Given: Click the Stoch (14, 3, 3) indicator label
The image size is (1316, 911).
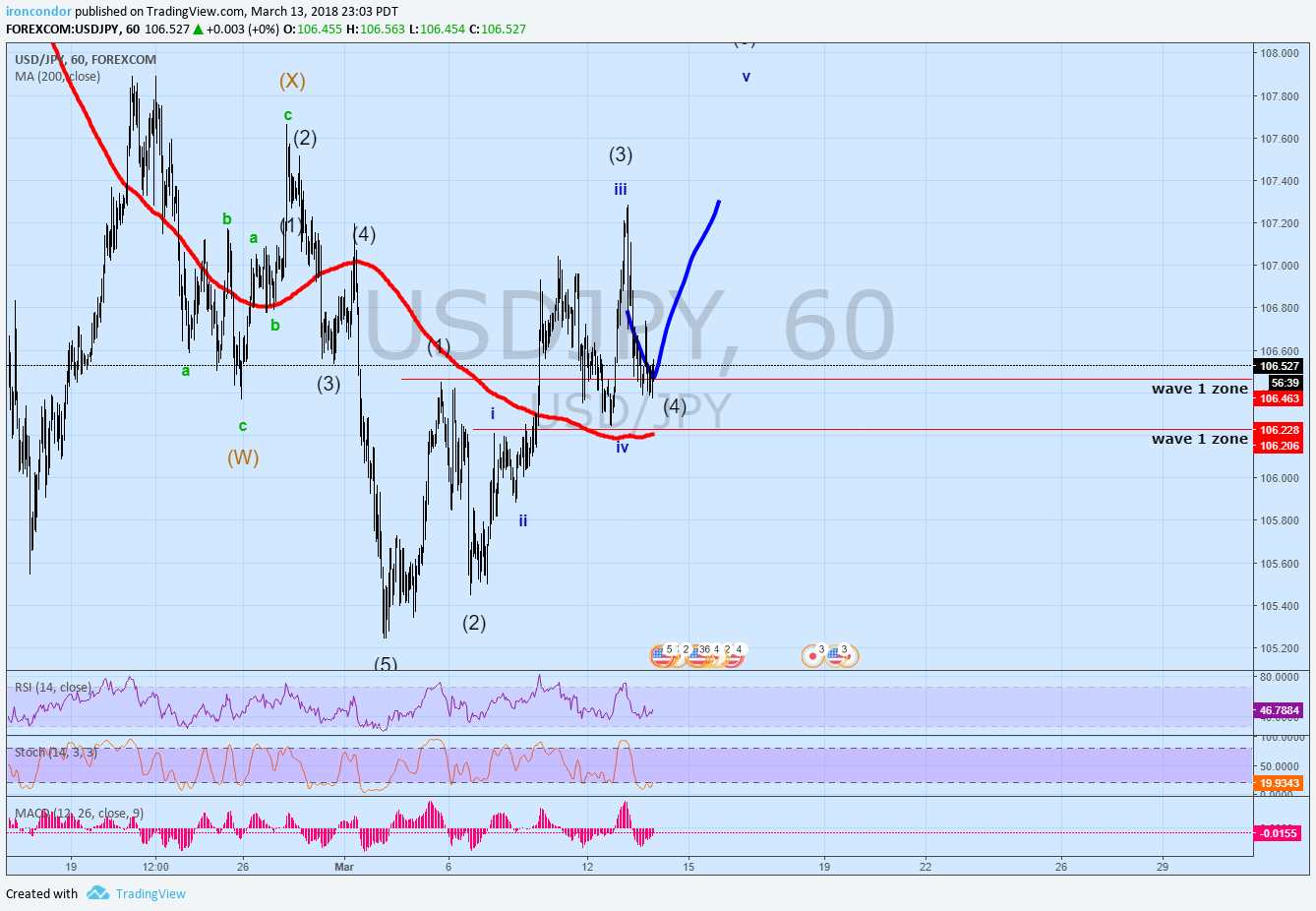Looking at the screenshot, I should pyautogui.click(x=56, y=752).
